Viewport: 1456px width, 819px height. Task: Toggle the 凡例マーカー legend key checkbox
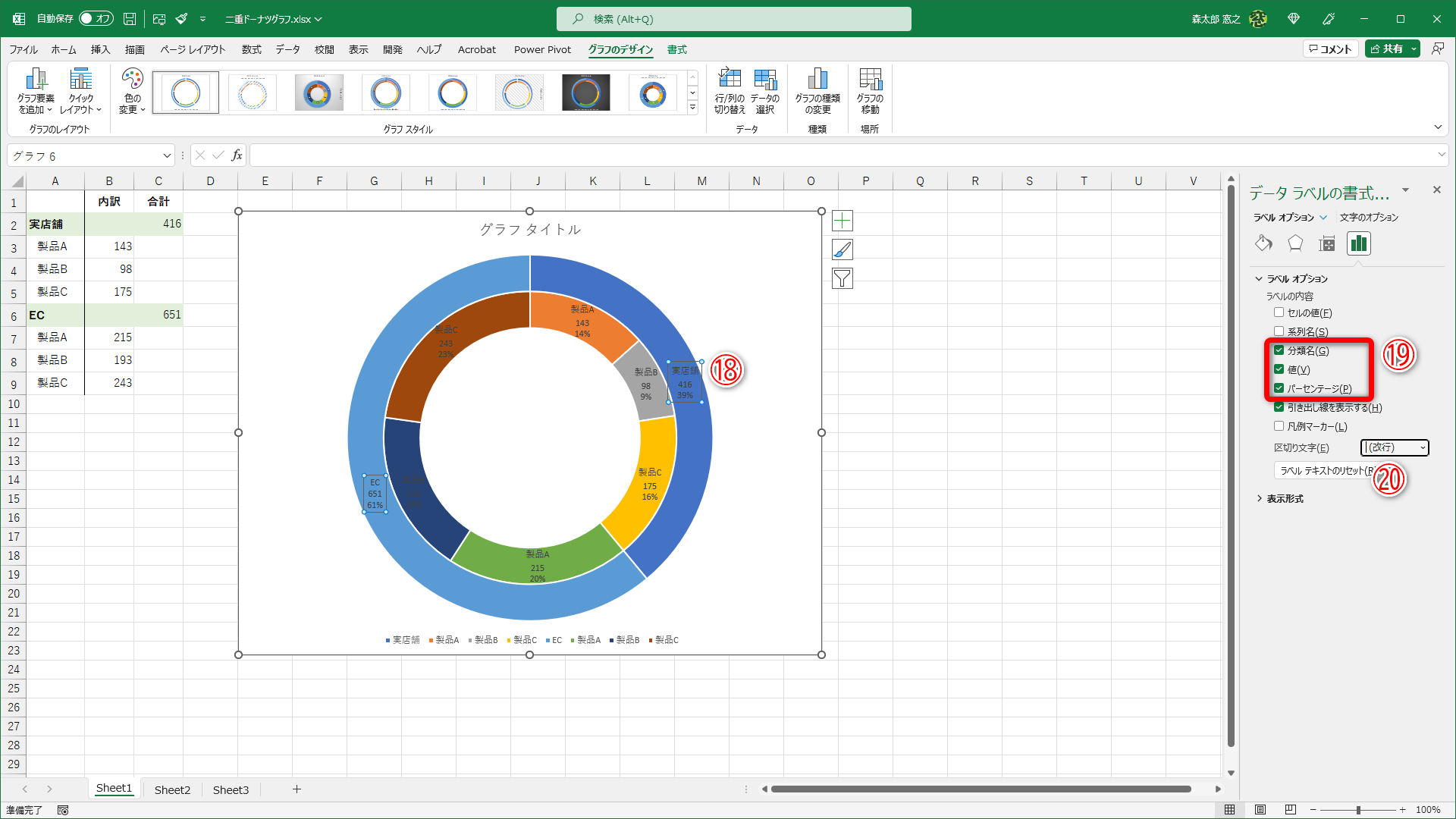click(x=1279, y=426)
